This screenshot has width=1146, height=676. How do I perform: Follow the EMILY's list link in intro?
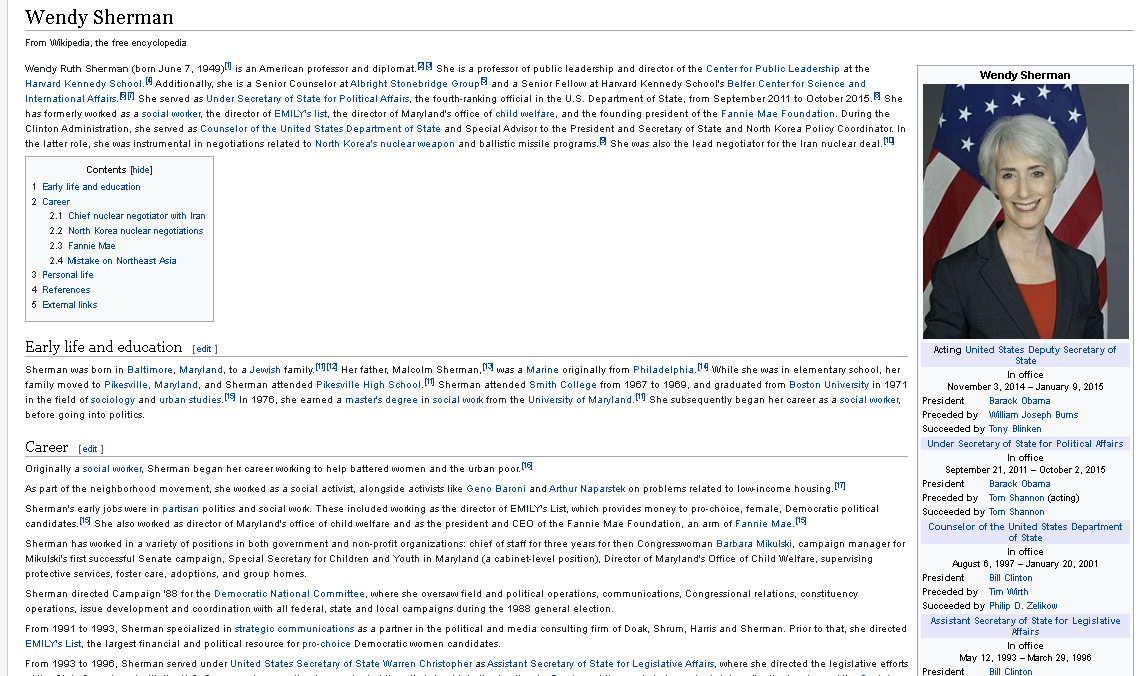pos(300,114)
